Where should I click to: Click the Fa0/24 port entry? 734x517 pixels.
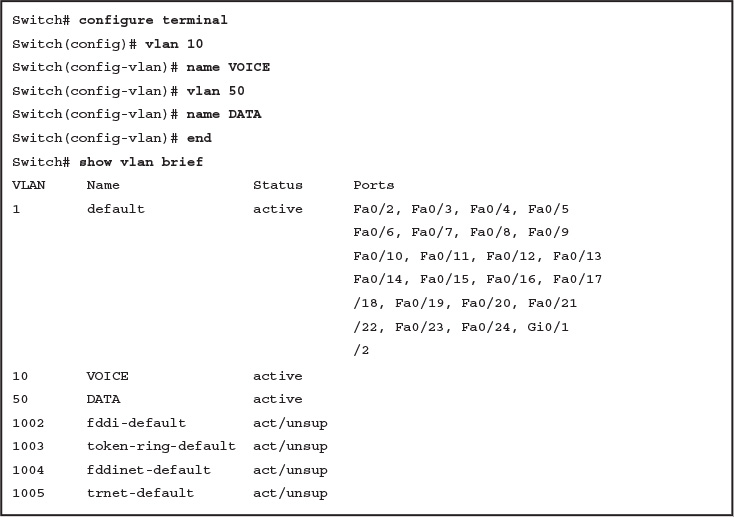485,327
